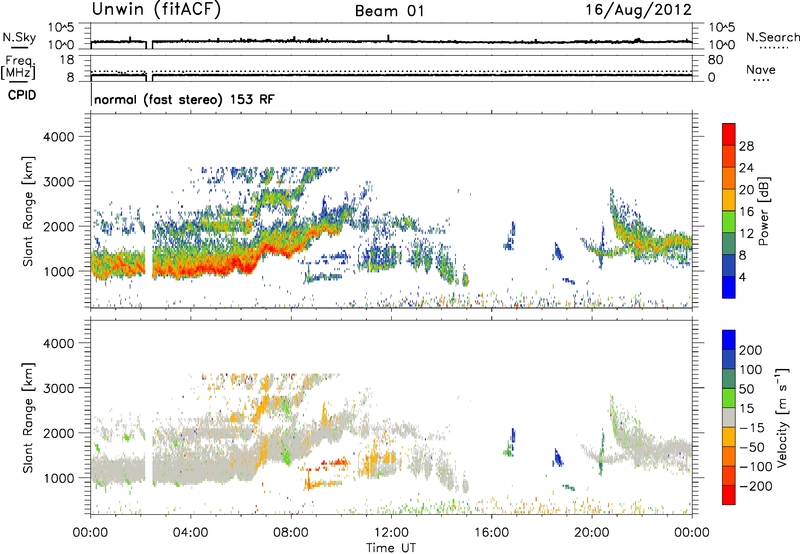Select the gray segment of Velocity colorbar

(x=729, y=417)
